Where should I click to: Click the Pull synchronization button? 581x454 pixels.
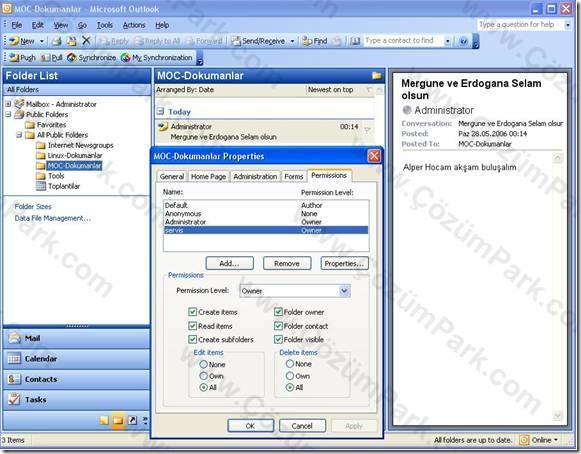[52, 57]
